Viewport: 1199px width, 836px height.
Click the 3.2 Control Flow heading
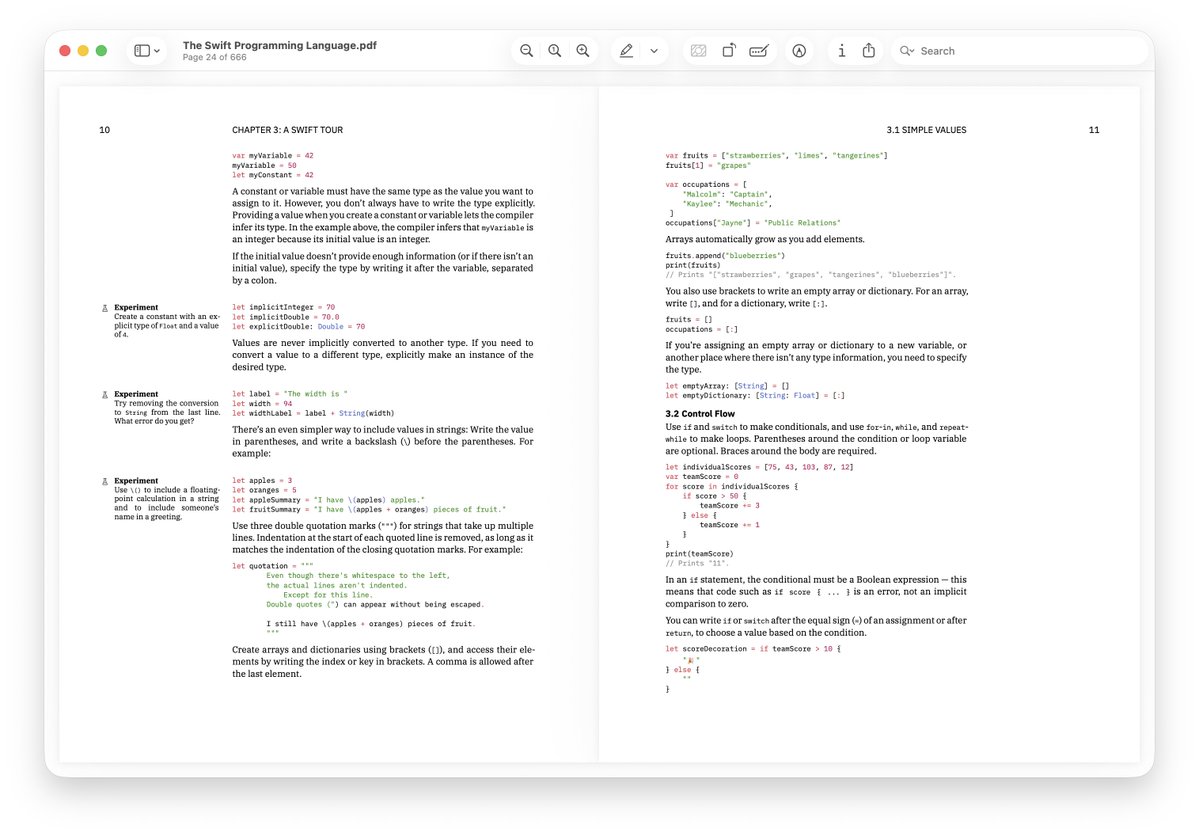[700, 414]
